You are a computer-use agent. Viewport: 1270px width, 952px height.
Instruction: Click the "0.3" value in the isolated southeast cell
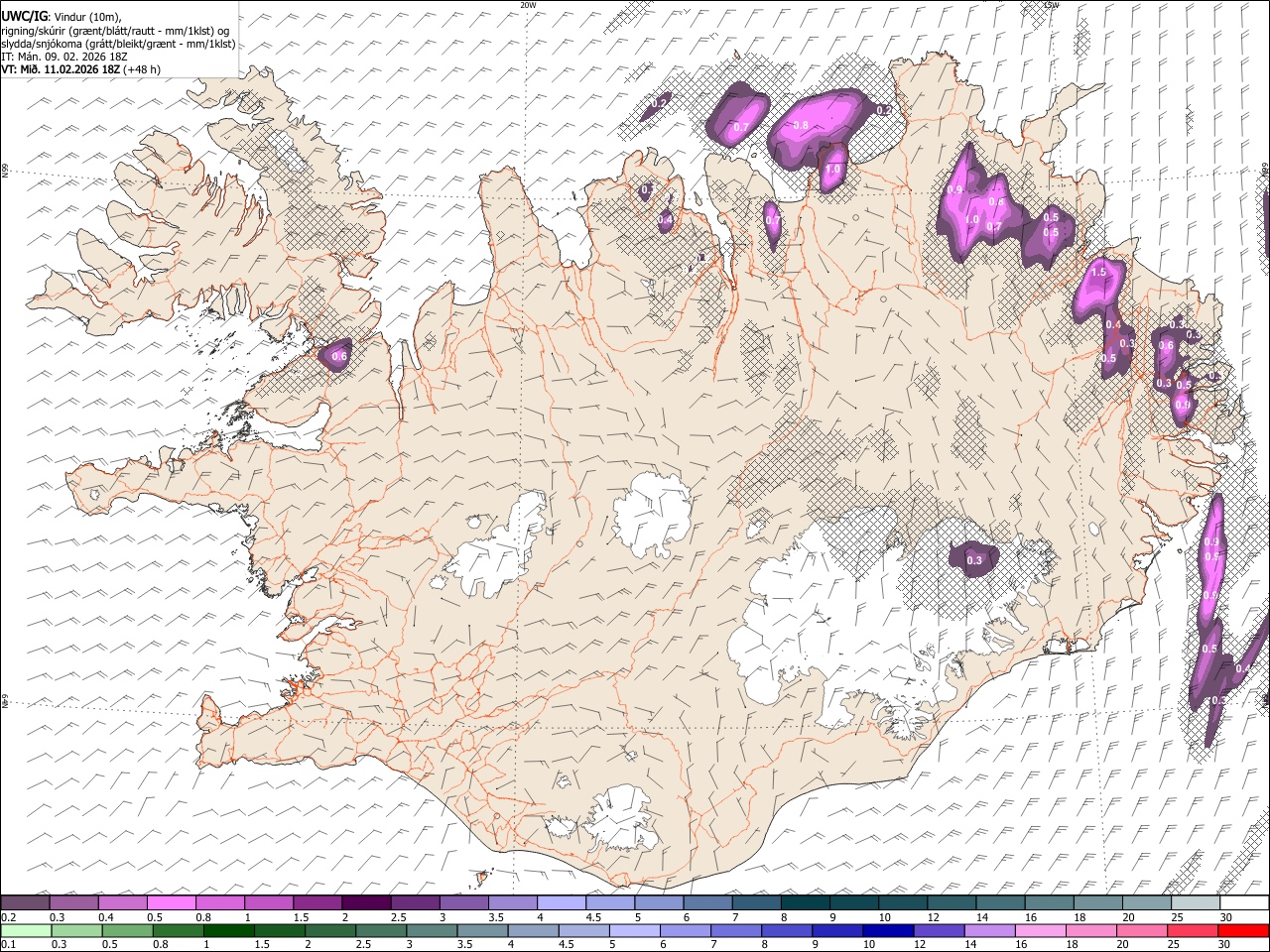974,560
